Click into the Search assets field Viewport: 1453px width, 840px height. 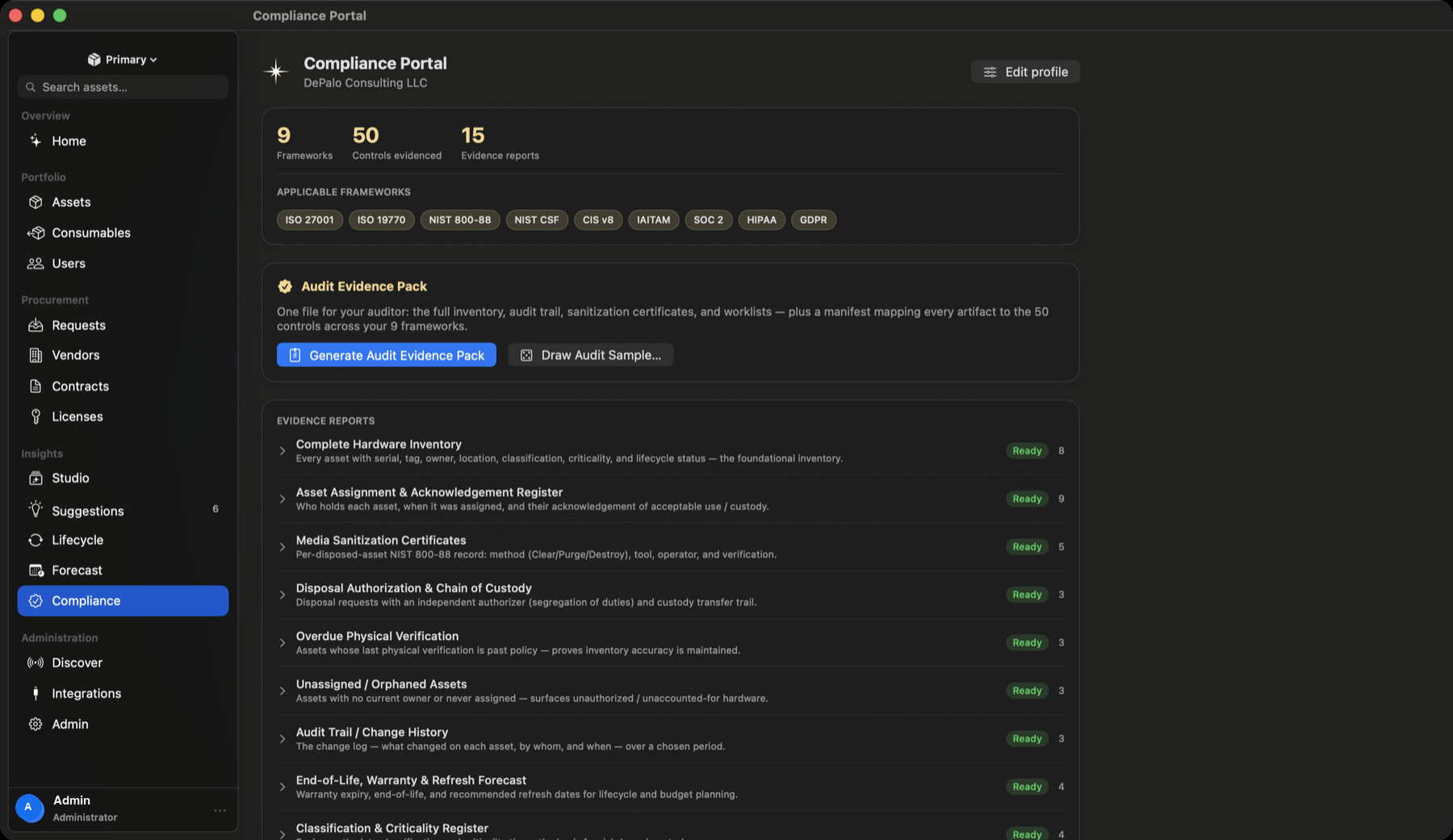click(x=123, y=87)
